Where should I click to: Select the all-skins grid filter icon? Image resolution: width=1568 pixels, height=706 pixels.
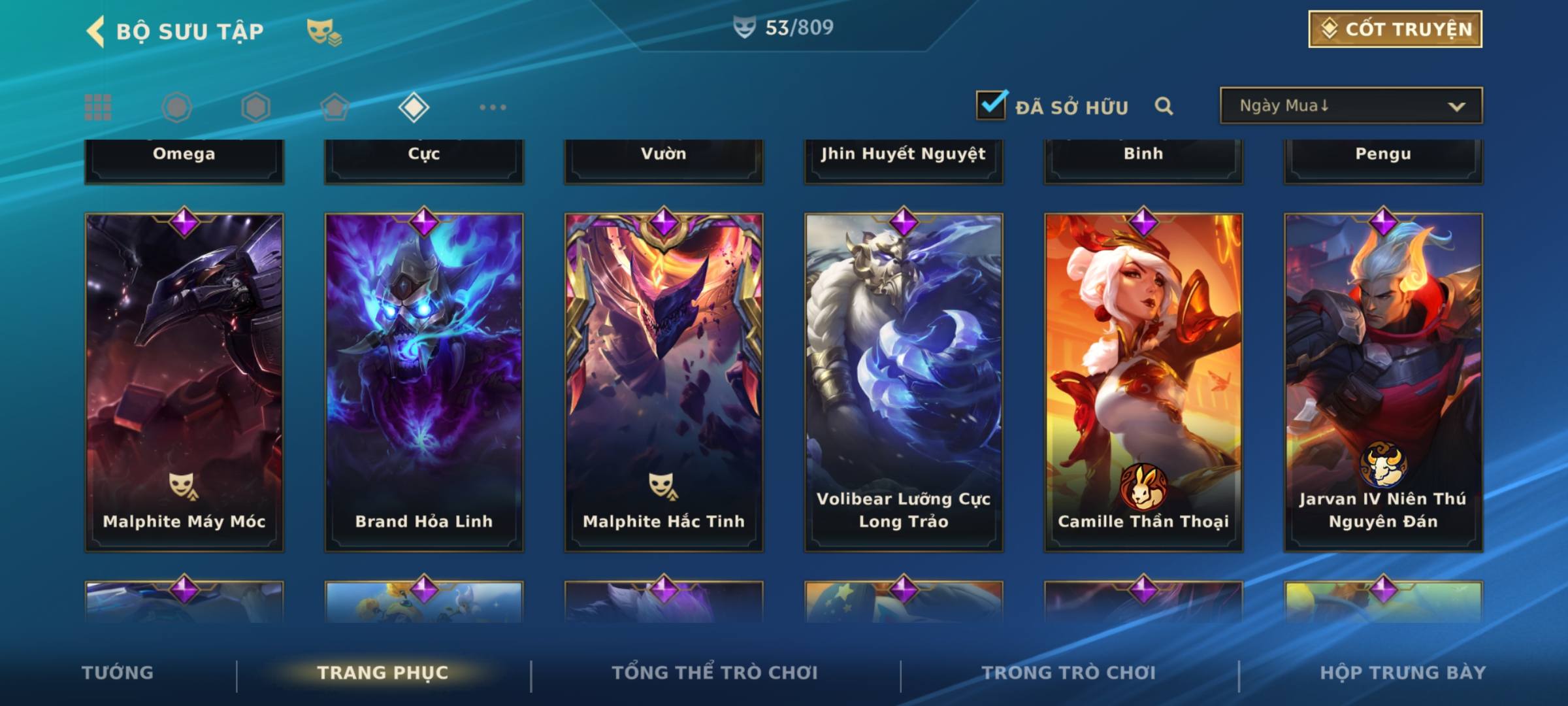[x=98, y=107]
